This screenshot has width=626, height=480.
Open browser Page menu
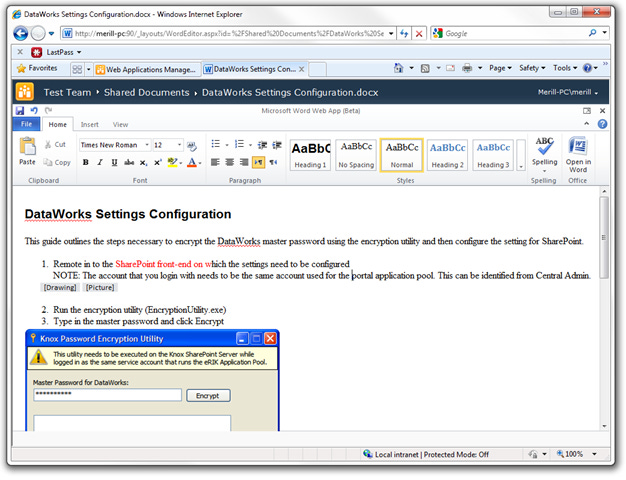click(500, 68)
